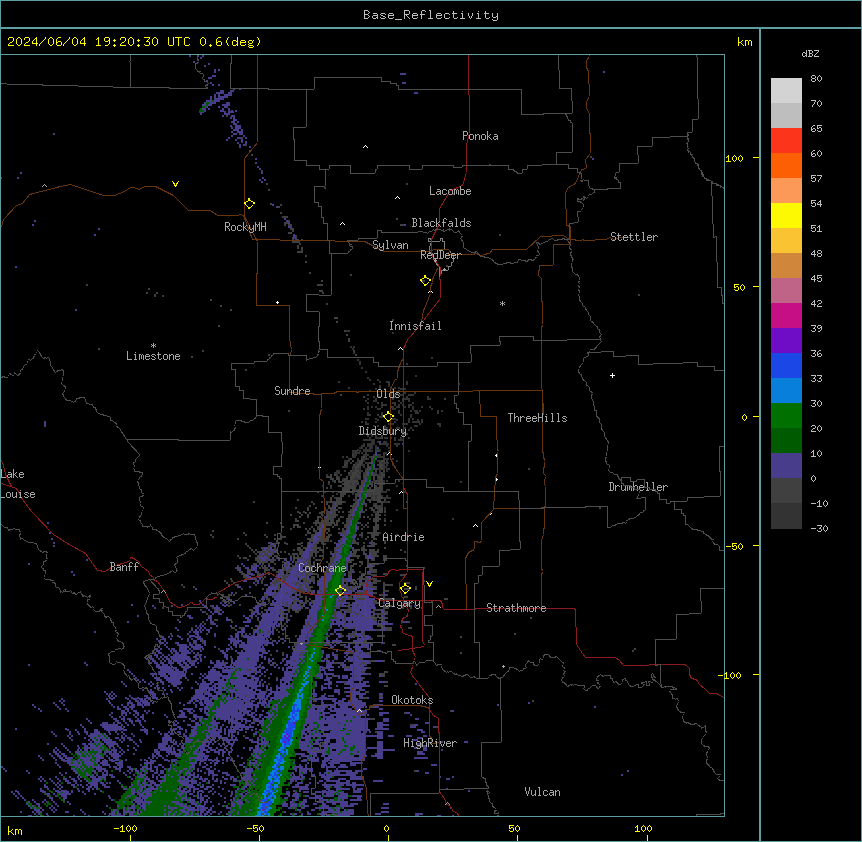Click the Olds label
Screen dimensions: 862x842
(x=388, y=394)
